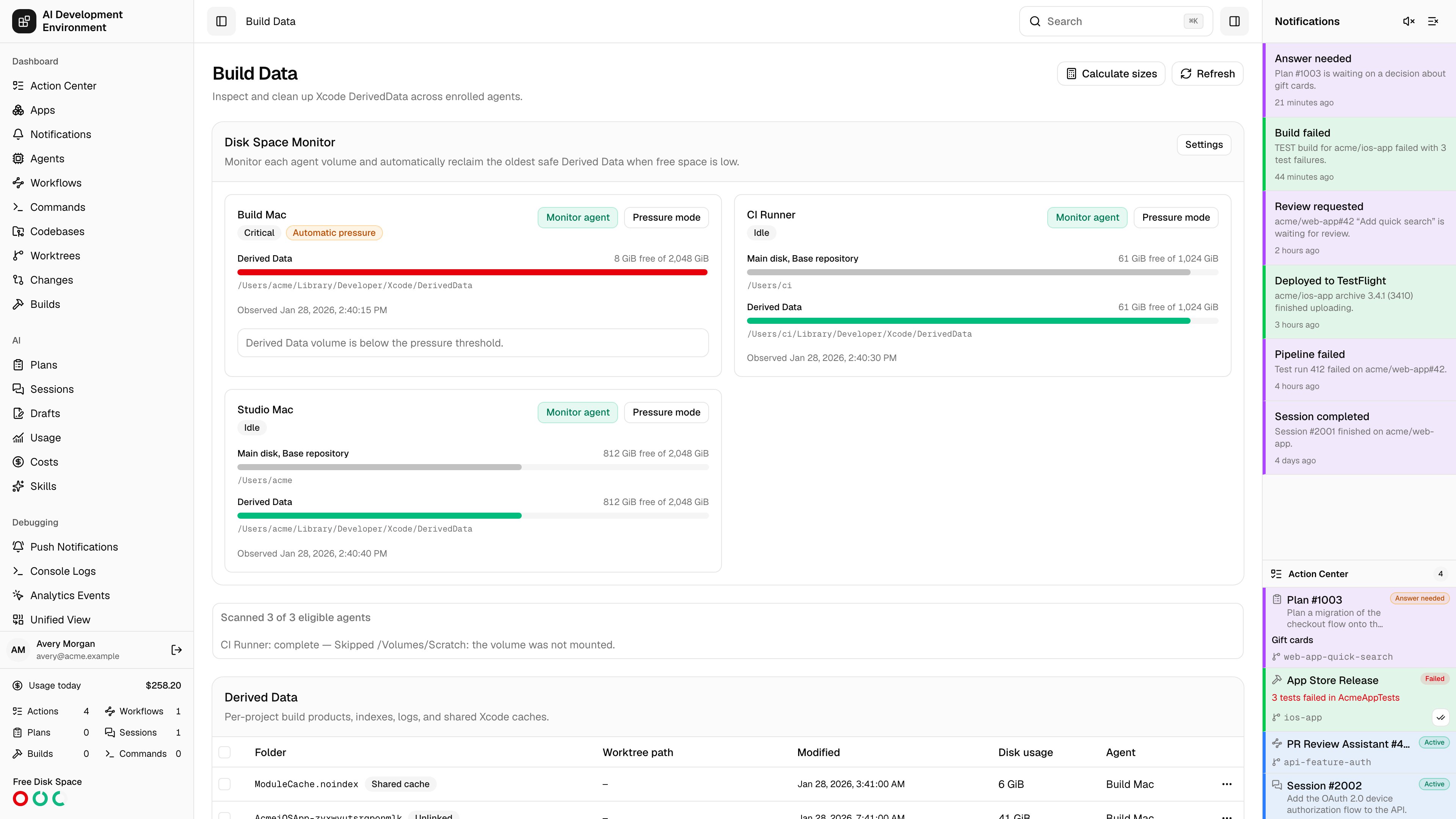Open the Agents page
The image size is (1456, 819).
click(97, 159)
